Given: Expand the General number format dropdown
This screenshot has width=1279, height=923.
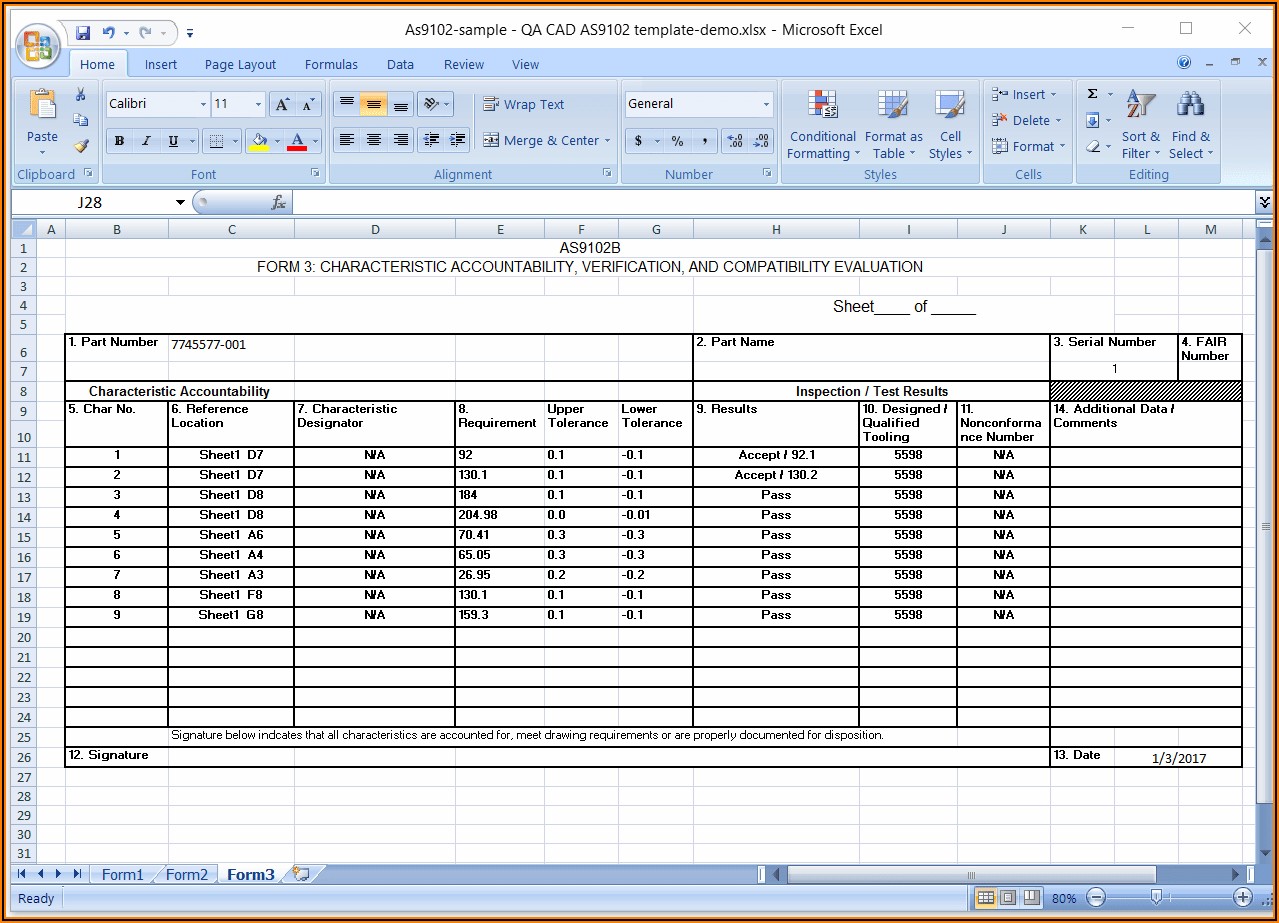Looking at the screenshot, I should click(766, 104).
